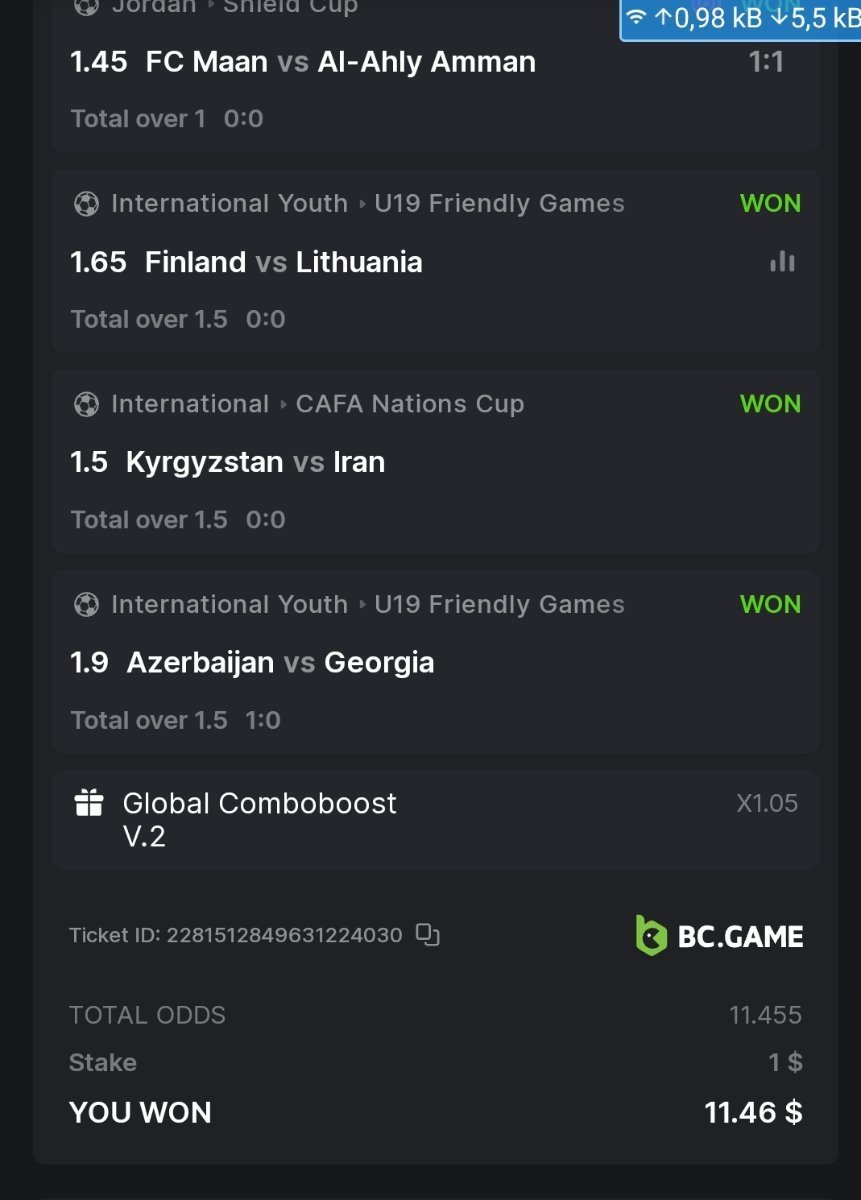This screenshot has width=861, height=1200.
Task: Open the Azerbaijan vs Georgia match
Action: (280, 662)
